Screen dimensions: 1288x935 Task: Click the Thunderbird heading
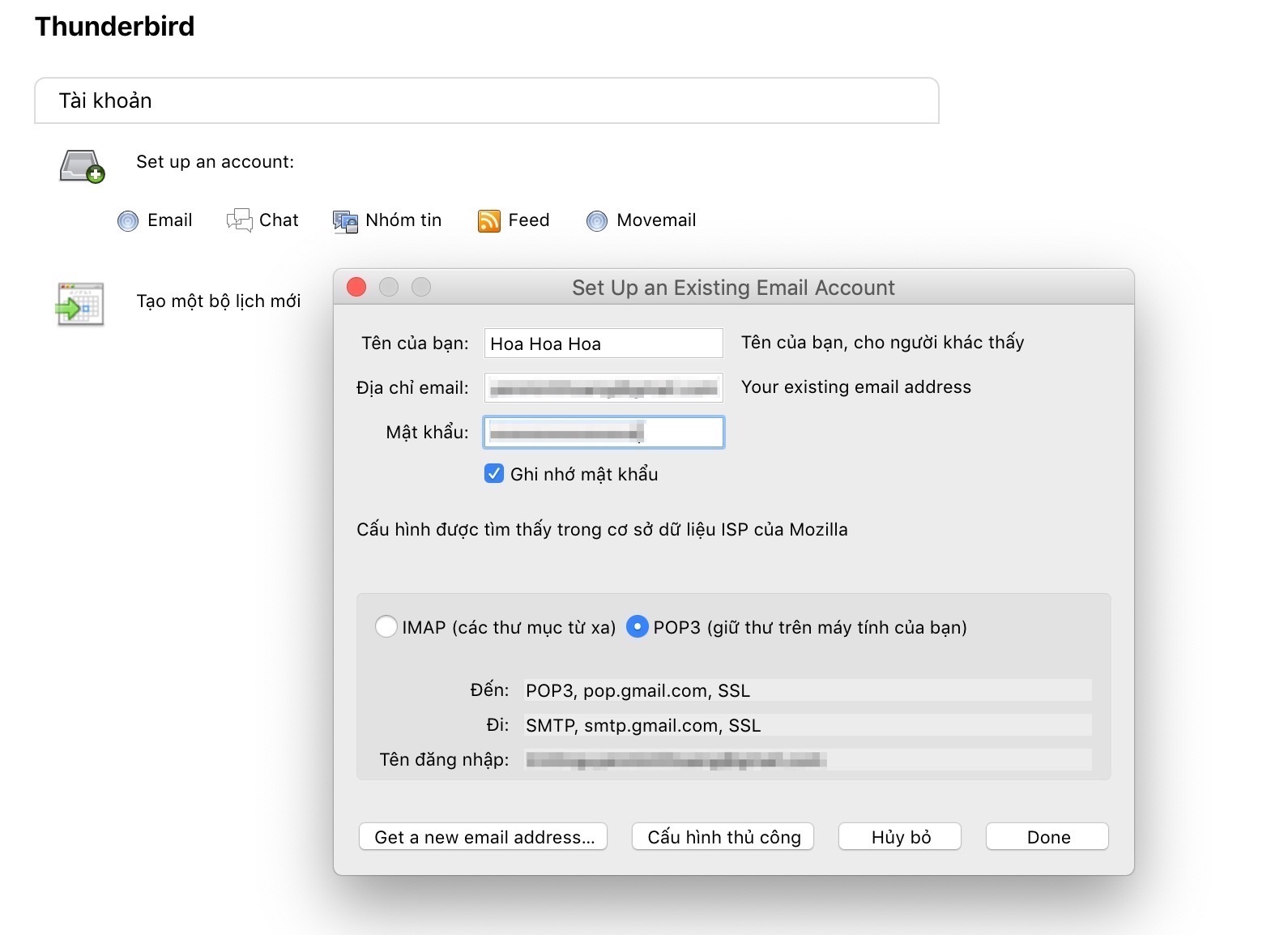115,27
